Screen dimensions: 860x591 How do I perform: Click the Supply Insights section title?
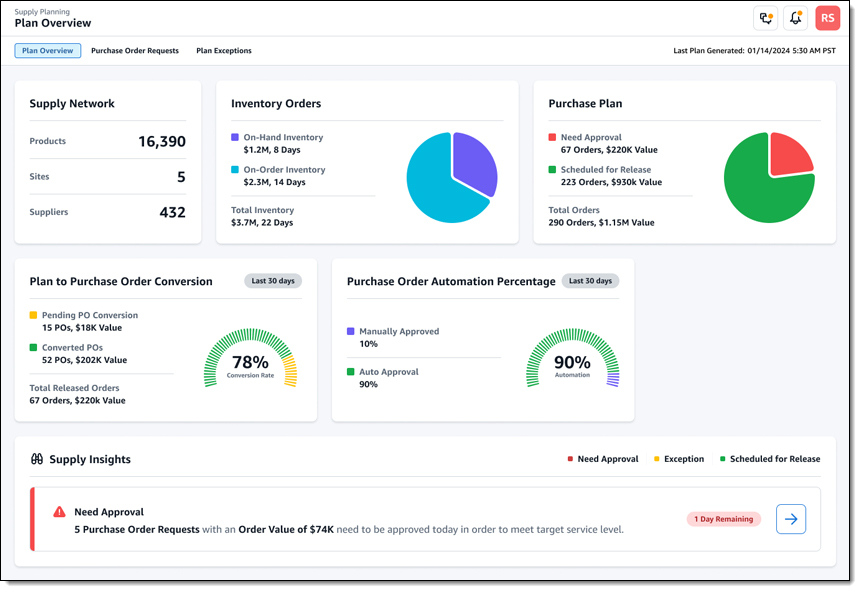pos(90,459)
